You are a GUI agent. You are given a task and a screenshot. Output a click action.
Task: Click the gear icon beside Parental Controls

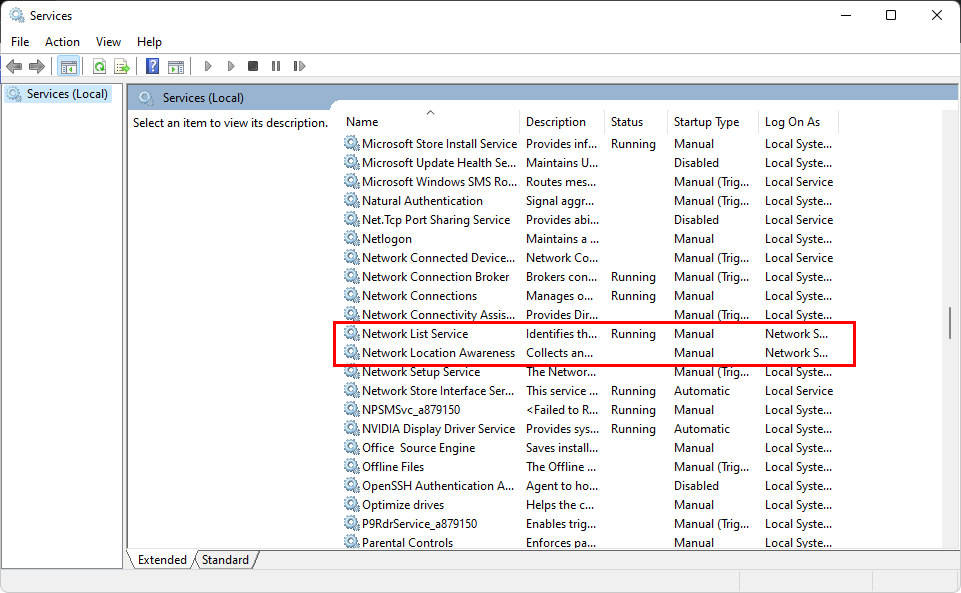pos(351,542)
